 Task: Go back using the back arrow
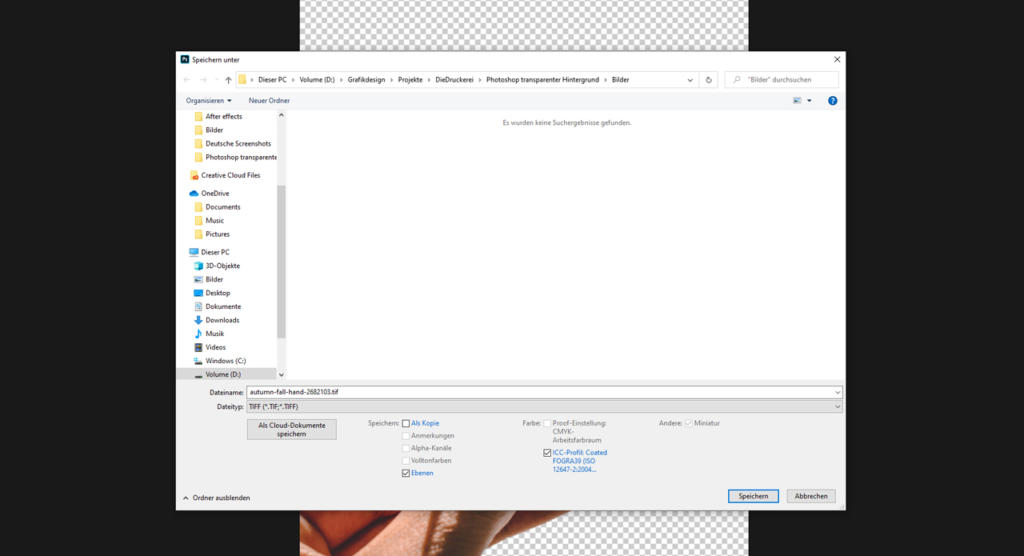point(187,80)
